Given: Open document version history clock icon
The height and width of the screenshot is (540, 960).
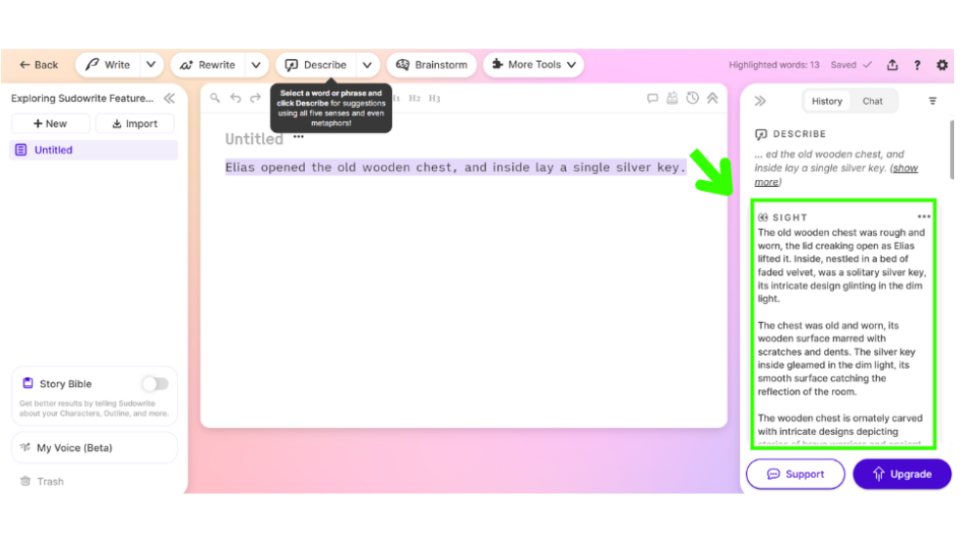Looking at the screenshot, I should point(692,98).
